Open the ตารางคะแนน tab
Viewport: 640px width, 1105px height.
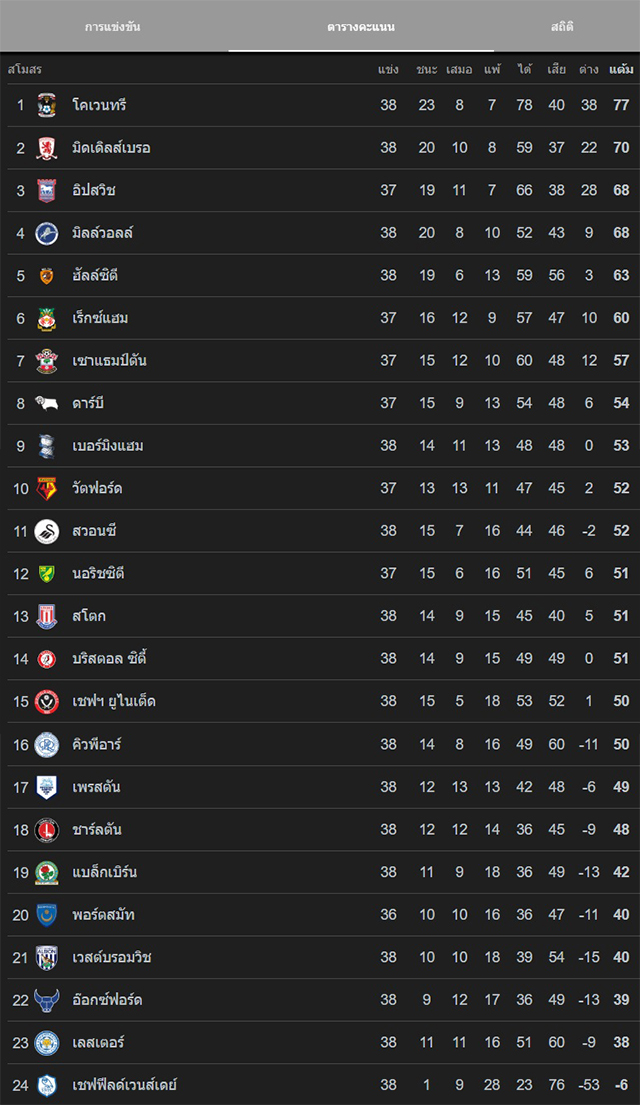pyautogui.click(x=360, y=27)
